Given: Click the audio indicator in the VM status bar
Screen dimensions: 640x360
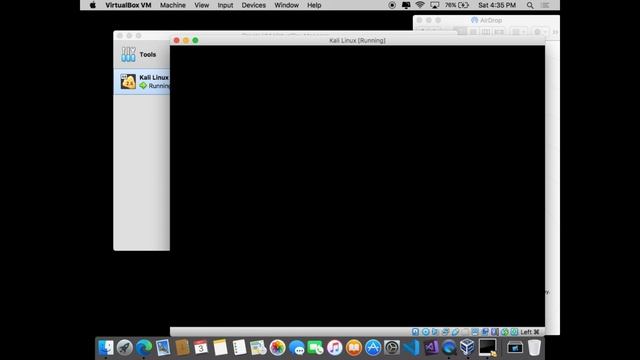Looking at the screenshot, I should point(435,332).
